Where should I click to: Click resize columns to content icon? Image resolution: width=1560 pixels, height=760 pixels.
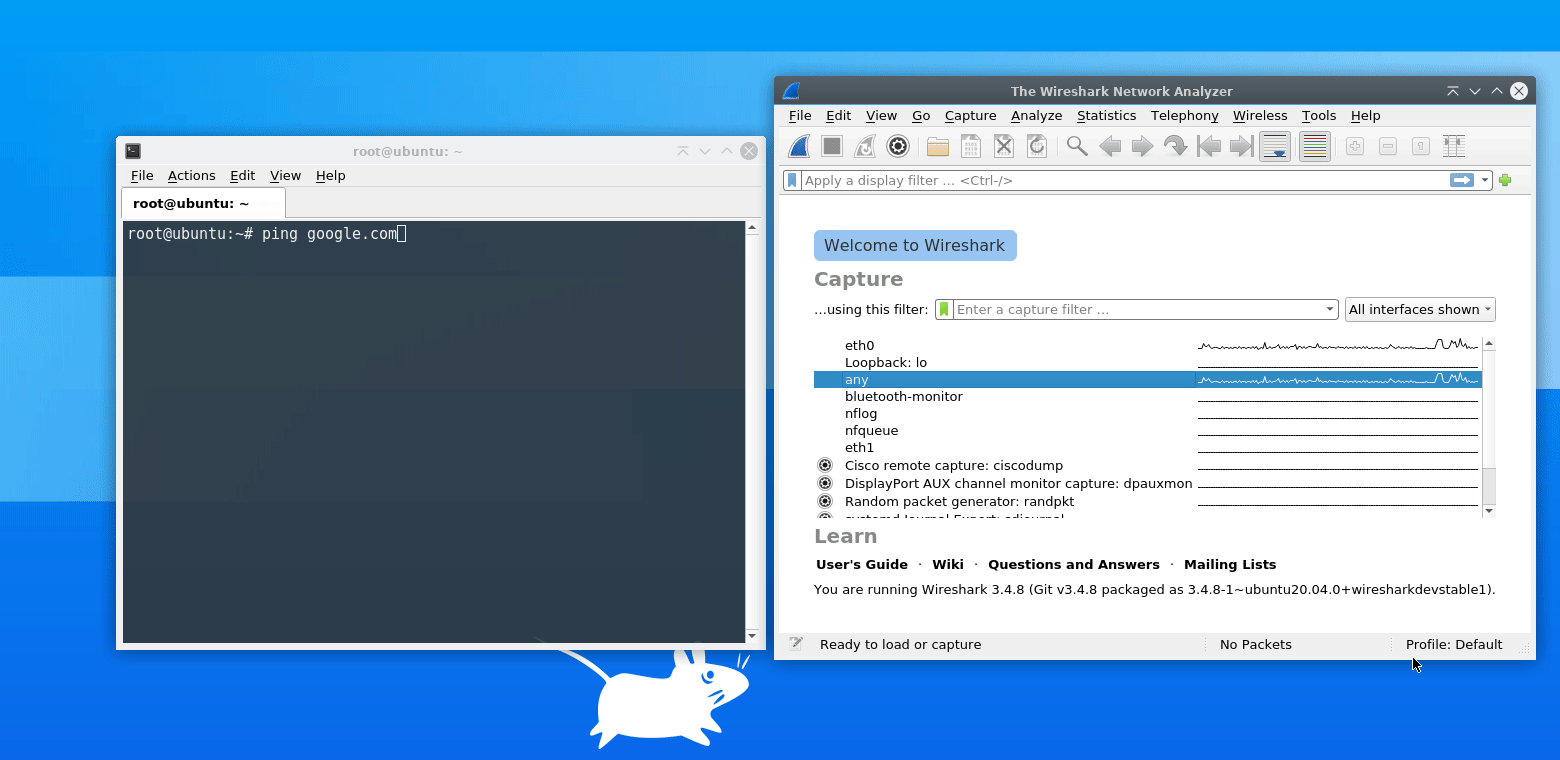click(1454, 147)
